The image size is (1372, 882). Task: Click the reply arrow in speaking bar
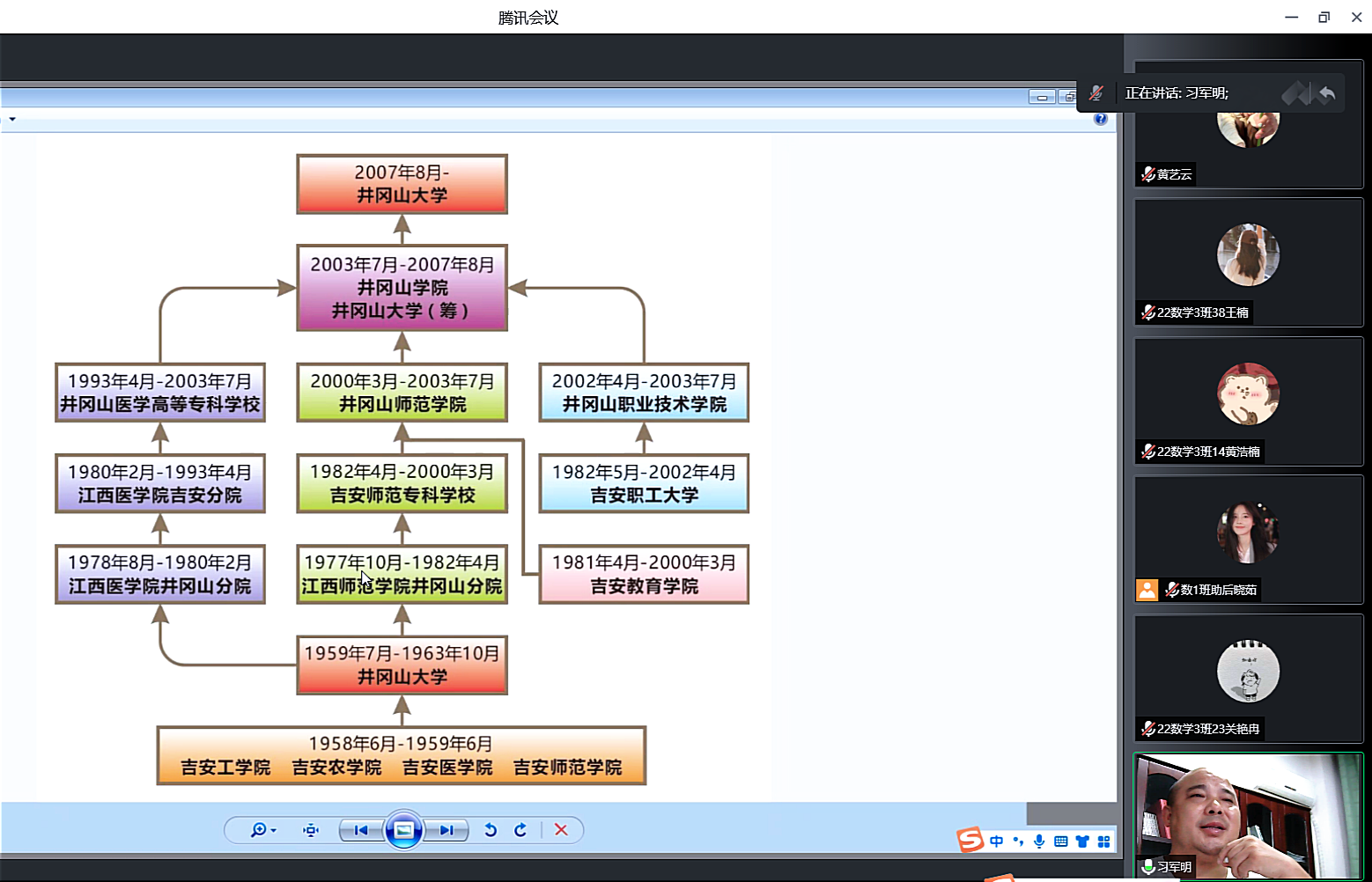pos(1327,93)
